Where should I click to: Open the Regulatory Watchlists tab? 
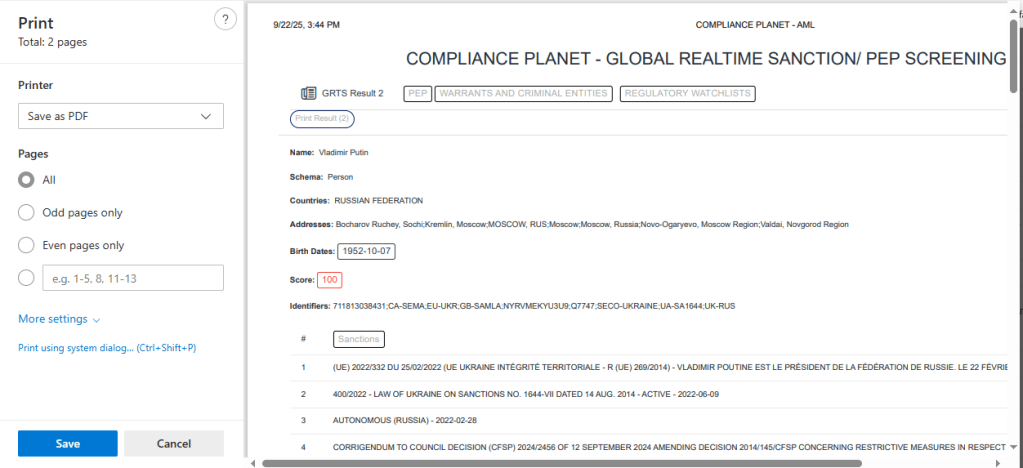pos(687,93)
